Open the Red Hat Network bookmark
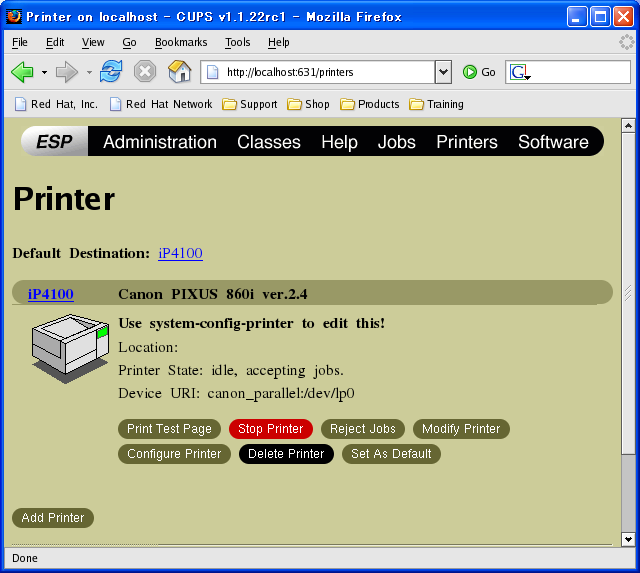Screen dimensions: 640x573 pos(161,104)
